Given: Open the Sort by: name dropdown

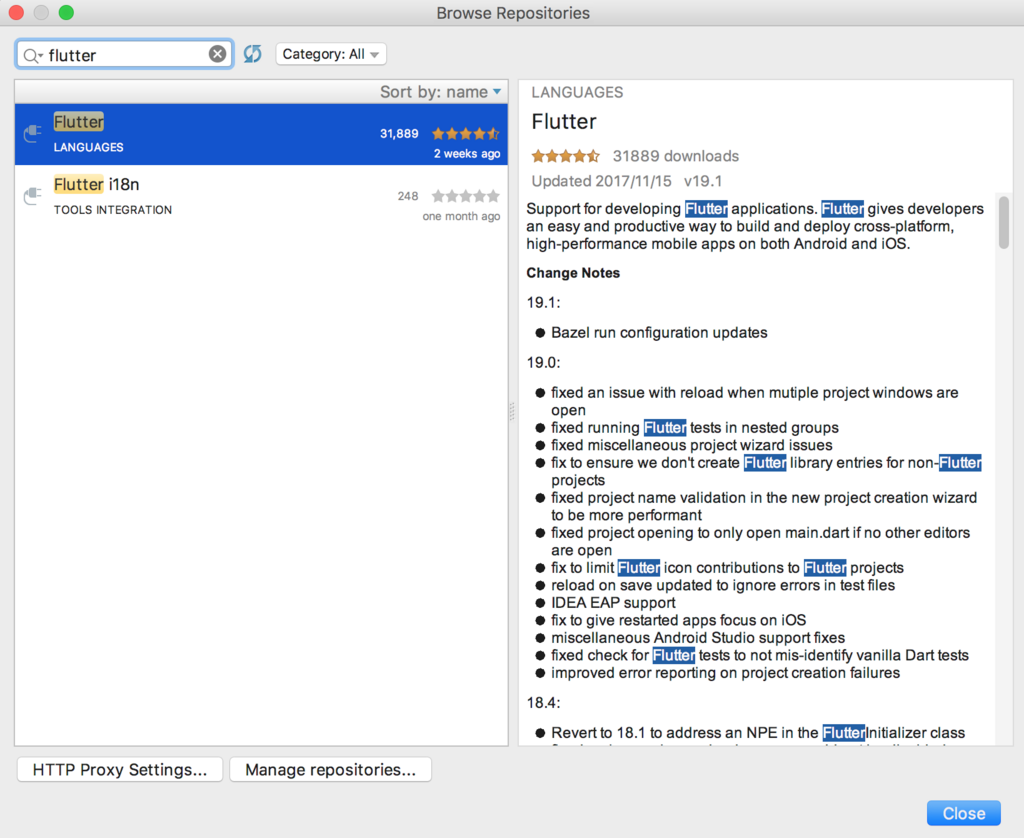Looking at the screenshot, I should [x=441, y=92].
